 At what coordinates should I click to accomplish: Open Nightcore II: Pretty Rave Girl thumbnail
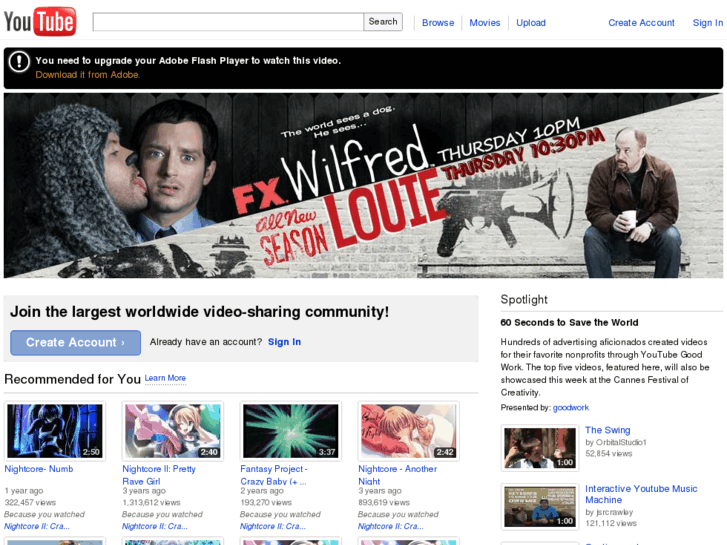(x=173, y=431)
